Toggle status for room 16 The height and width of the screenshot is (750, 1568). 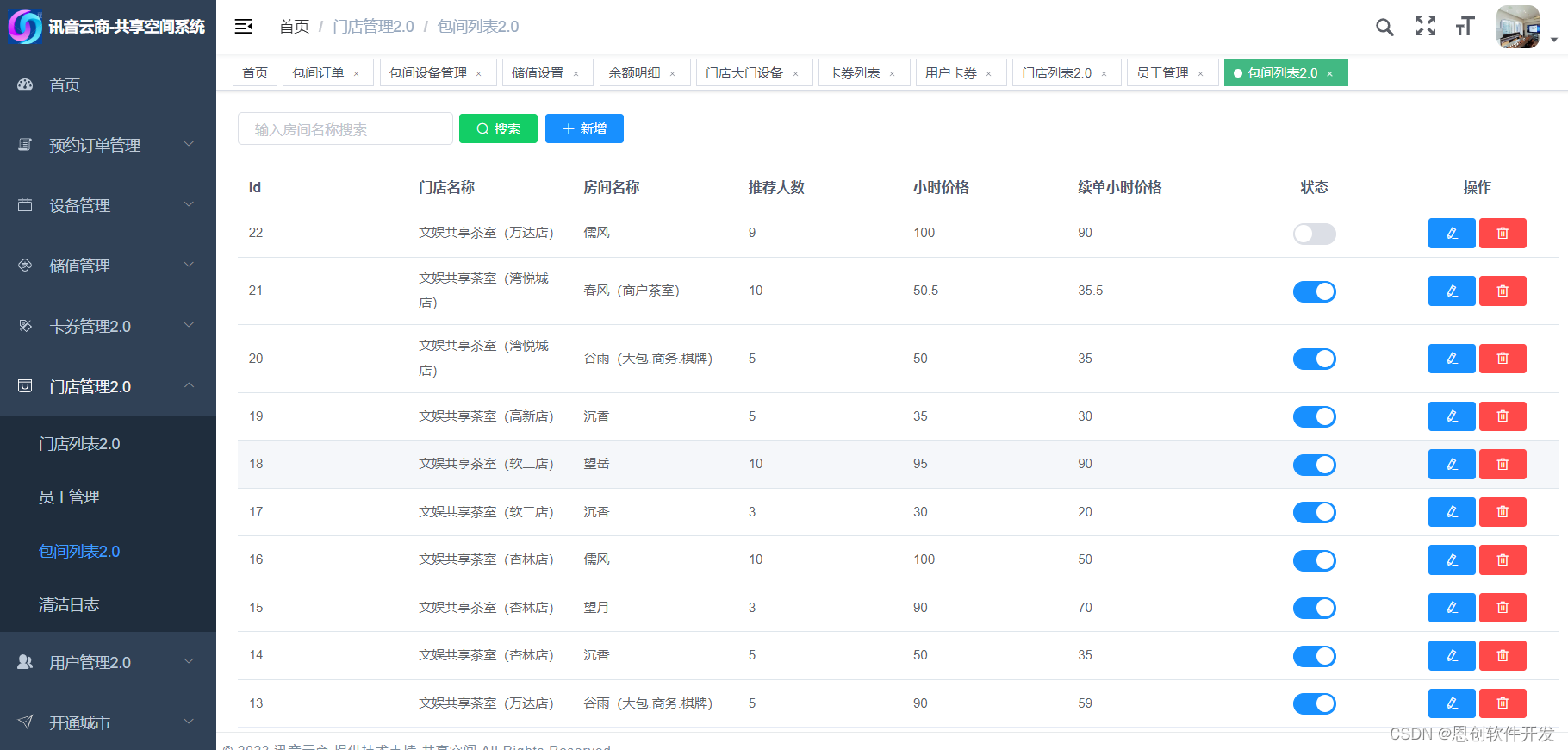pyautogui.click(x=1315, y=560)
